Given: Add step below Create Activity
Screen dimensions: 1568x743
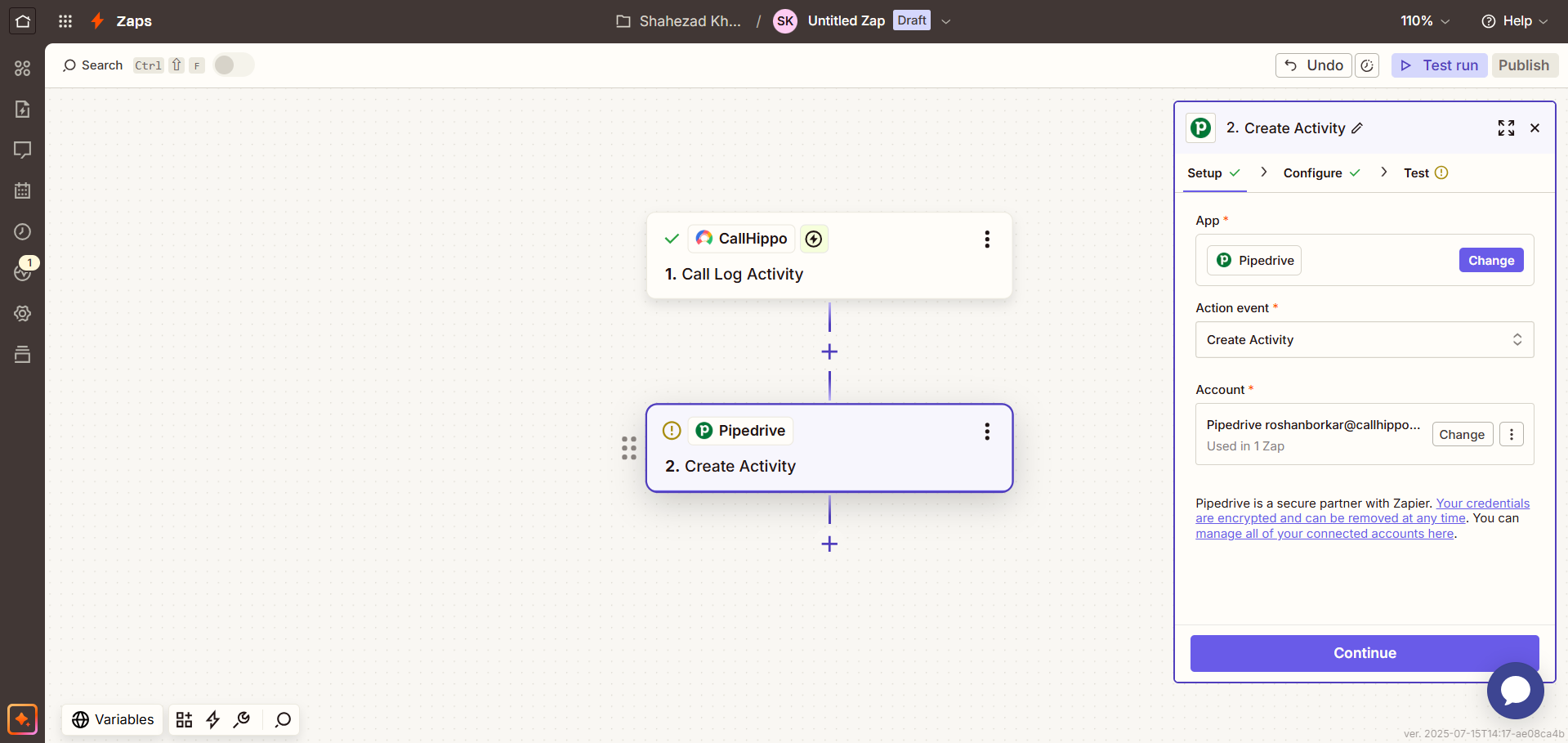Looking at the screenshot, I should click(829, 544).
